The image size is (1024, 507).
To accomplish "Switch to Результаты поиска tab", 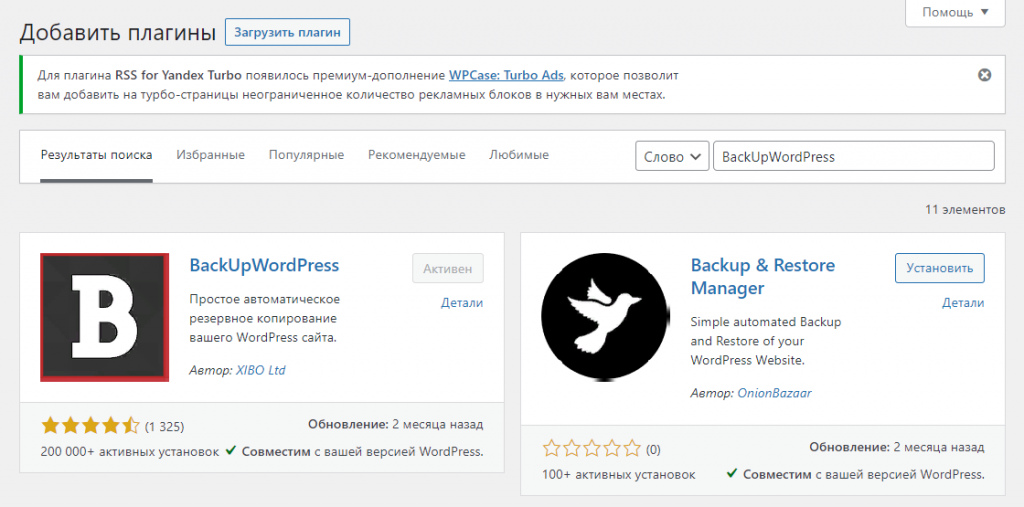I will coord(97,155).
